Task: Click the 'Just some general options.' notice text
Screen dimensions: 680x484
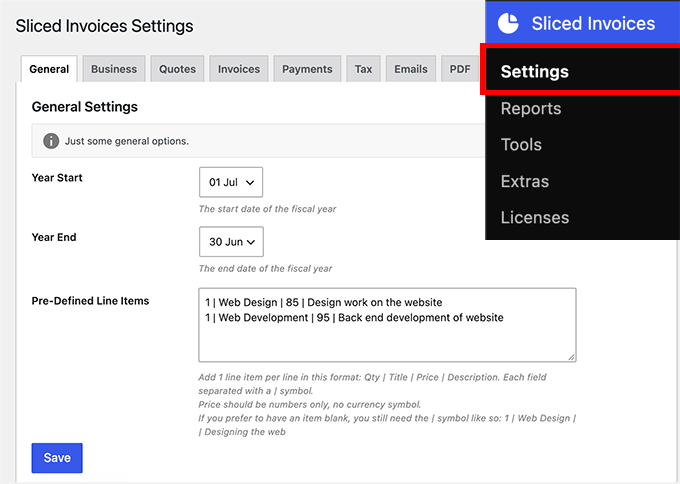Action: click(x=127, y=141)
